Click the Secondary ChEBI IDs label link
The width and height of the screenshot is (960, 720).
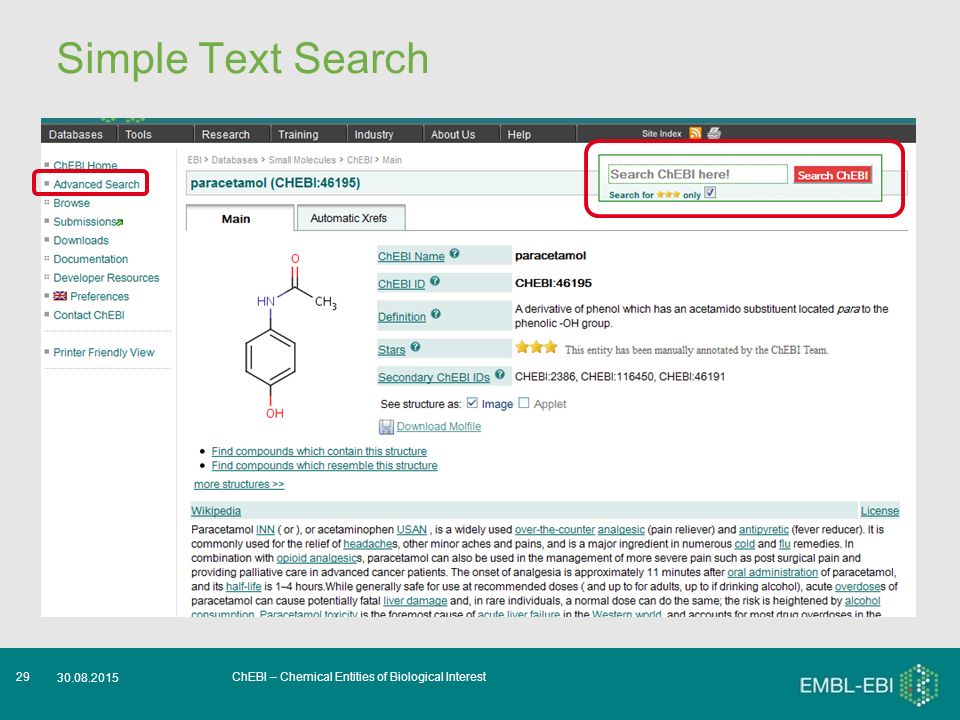click(x=433, y=377)
